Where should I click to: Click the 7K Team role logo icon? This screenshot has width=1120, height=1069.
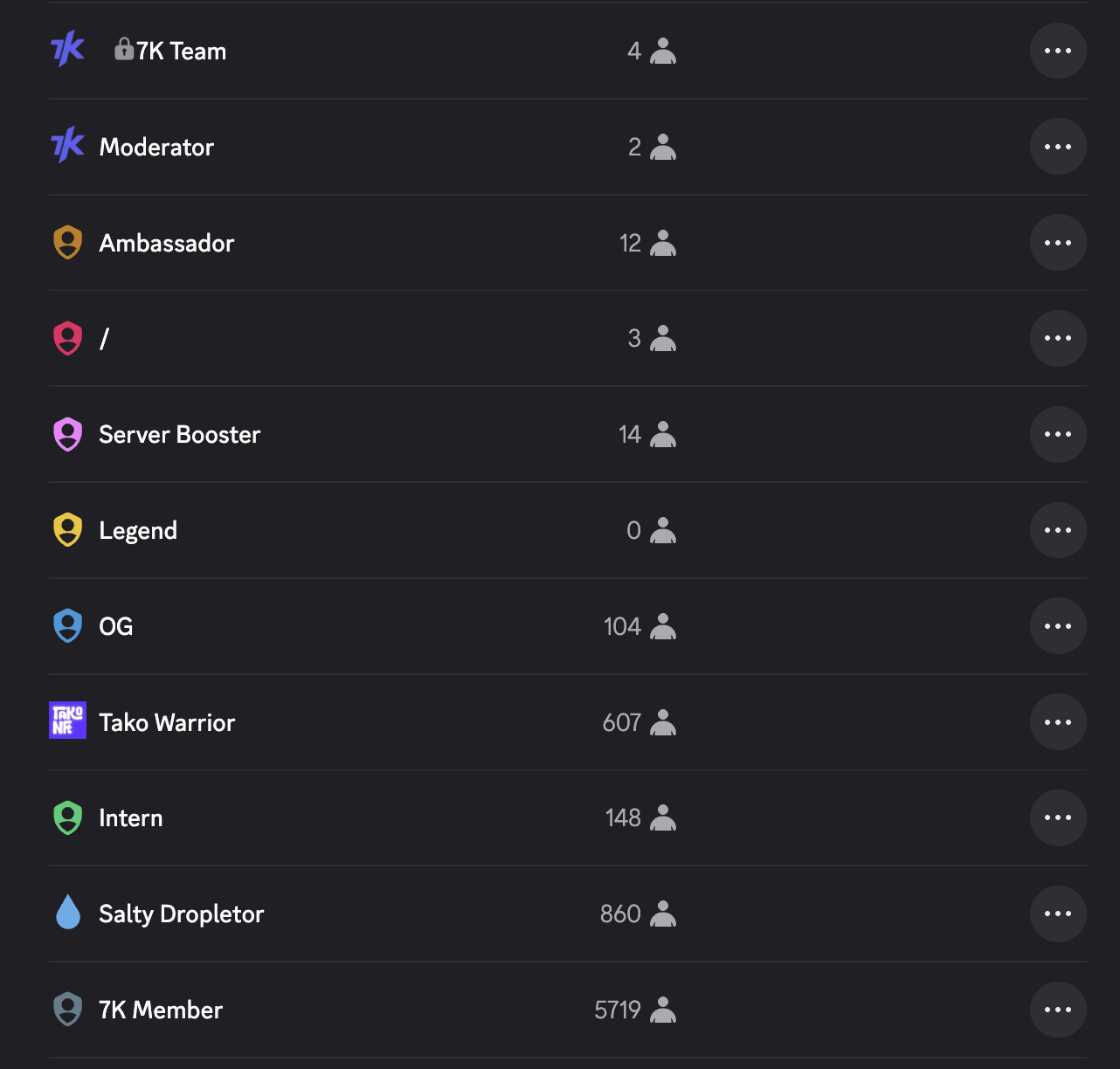click(67, 50)
